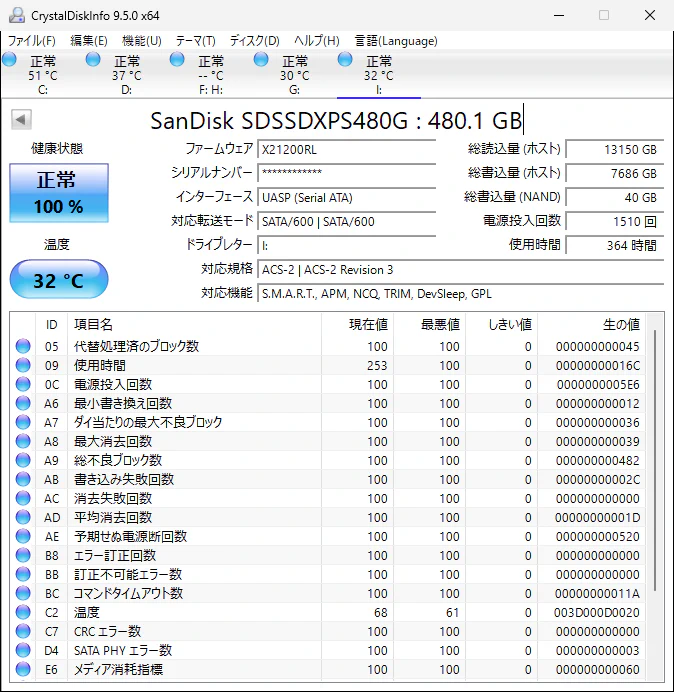Click the blue status dot of attribute A8
This screenshot has width=674, height=692.
(x=23, y=441)
